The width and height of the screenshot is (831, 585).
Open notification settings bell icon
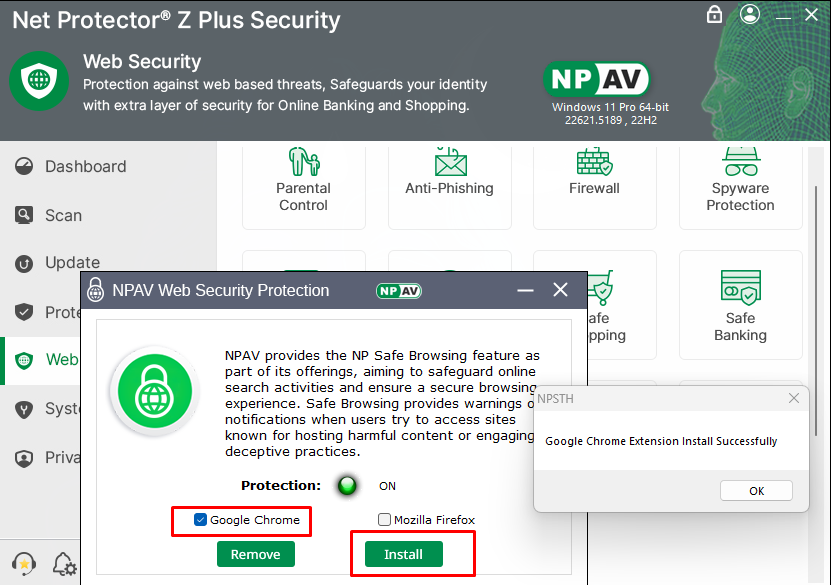click(x=63, y=564)
